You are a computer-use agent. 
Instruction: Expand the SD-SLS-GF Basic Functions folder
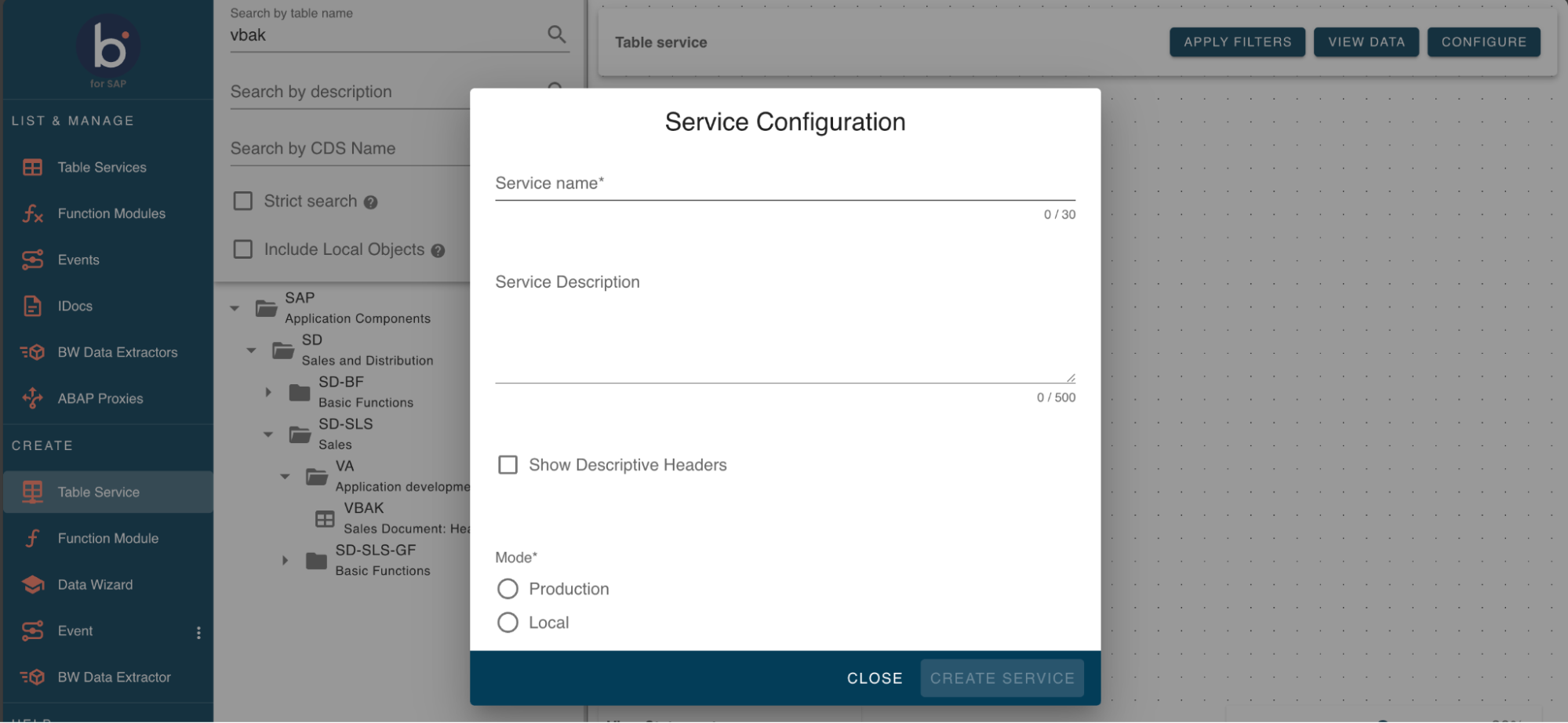pyautogui.click(x=285, y=561)
